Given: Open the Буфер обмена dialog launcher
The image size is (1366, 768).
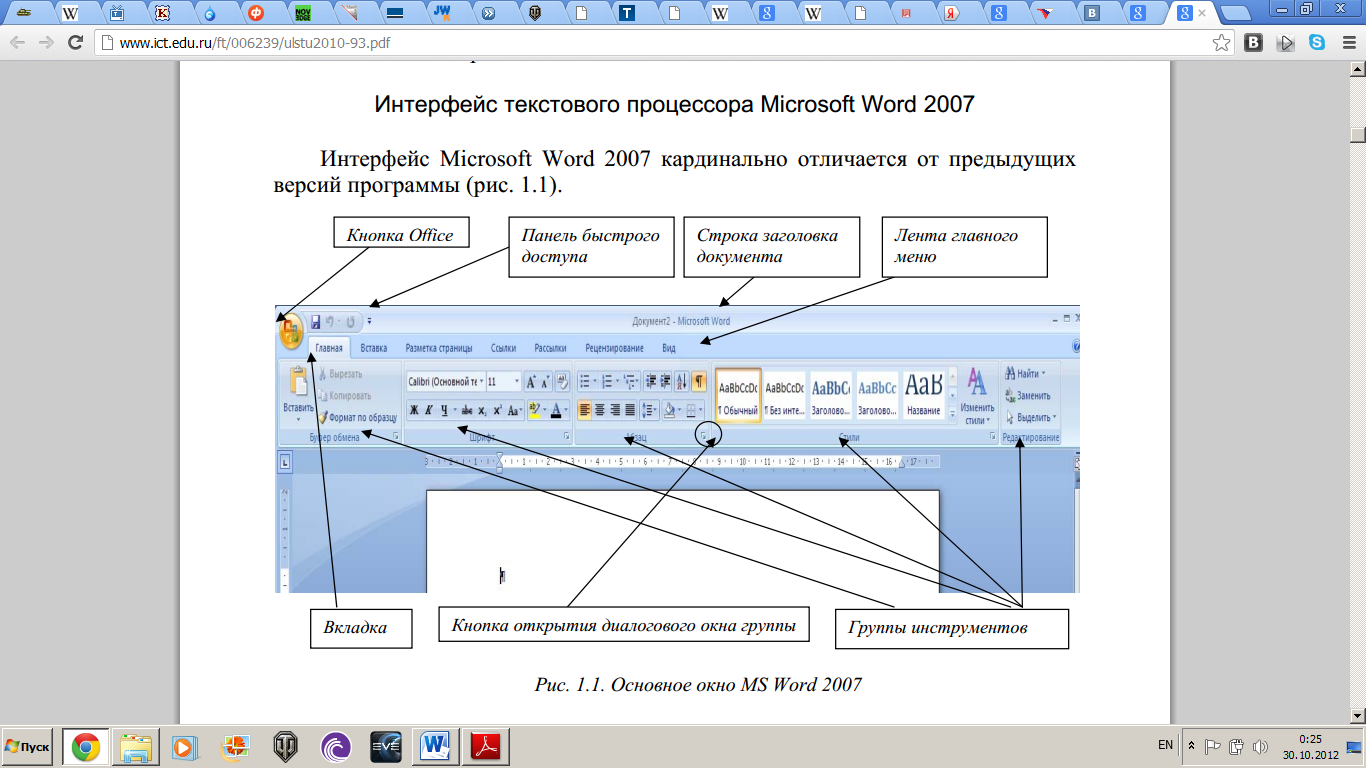Looking at the screenshot, I should pyautogui.click(x=396, y=436).
